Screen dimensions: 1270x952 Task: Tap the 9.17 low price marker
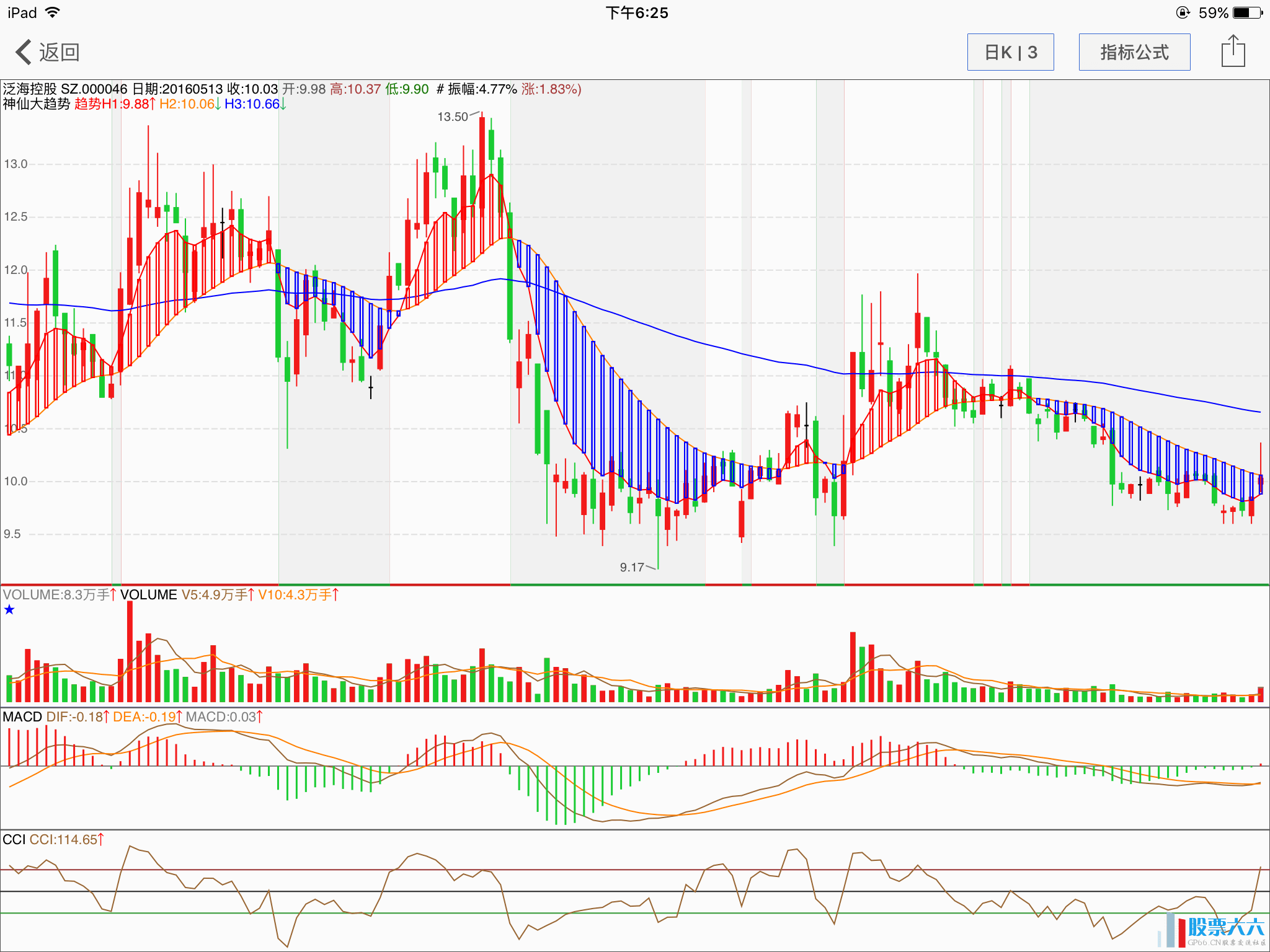[x=632, y=567]
